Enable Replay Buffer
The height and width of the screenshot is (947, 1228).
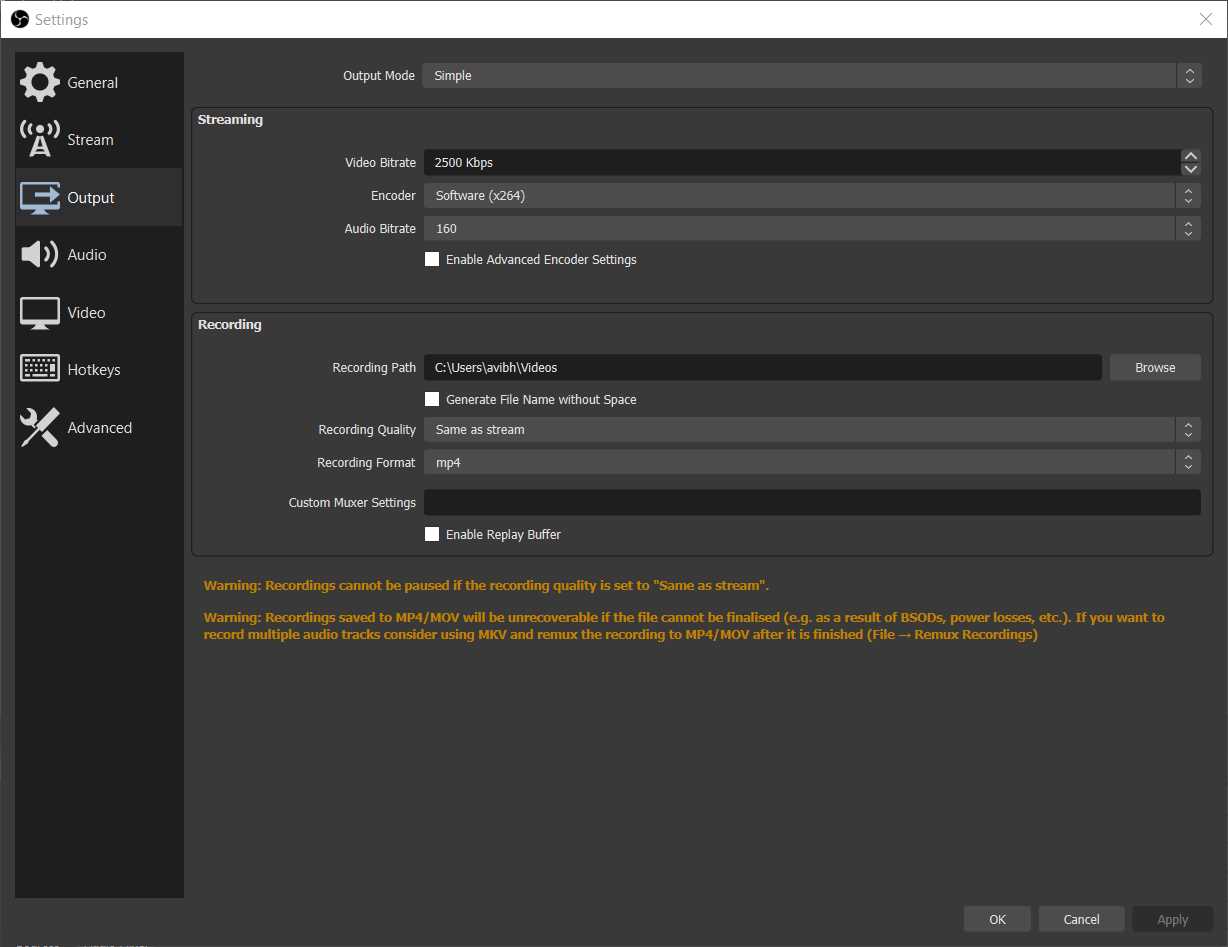(431, 534)
